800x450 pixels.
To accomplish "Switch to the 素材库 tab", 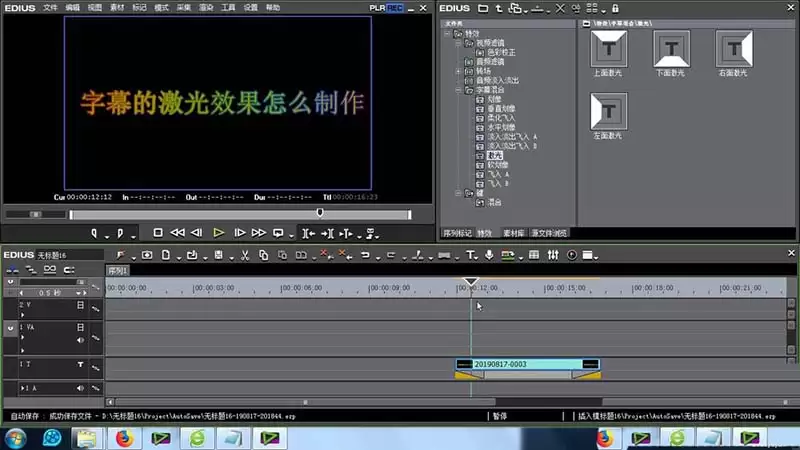I will 513,233.
